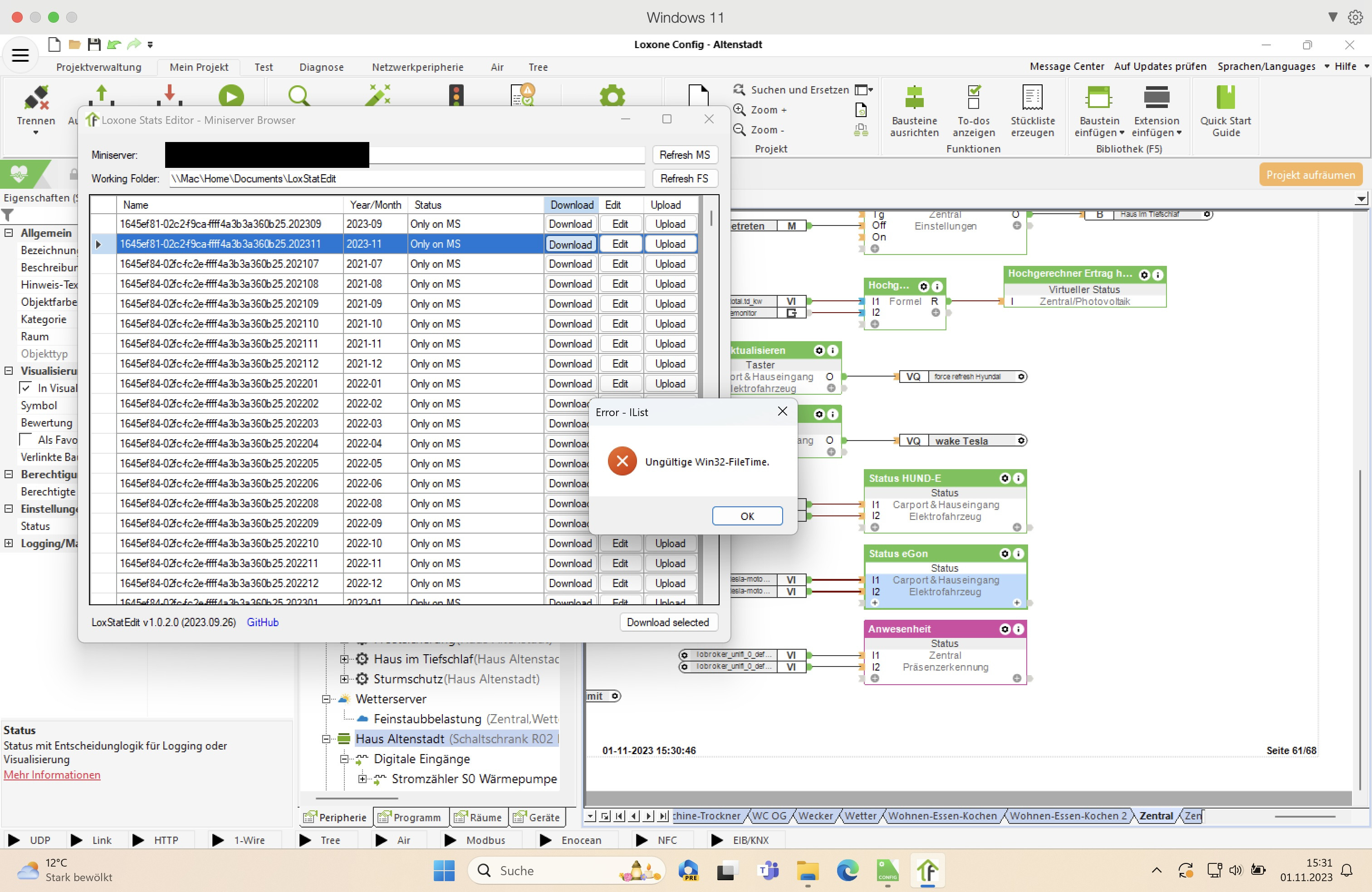Viewport: 1372px width, 892px height.
Task: Click the save icon in title bar
Action: (x=94, y=44)
